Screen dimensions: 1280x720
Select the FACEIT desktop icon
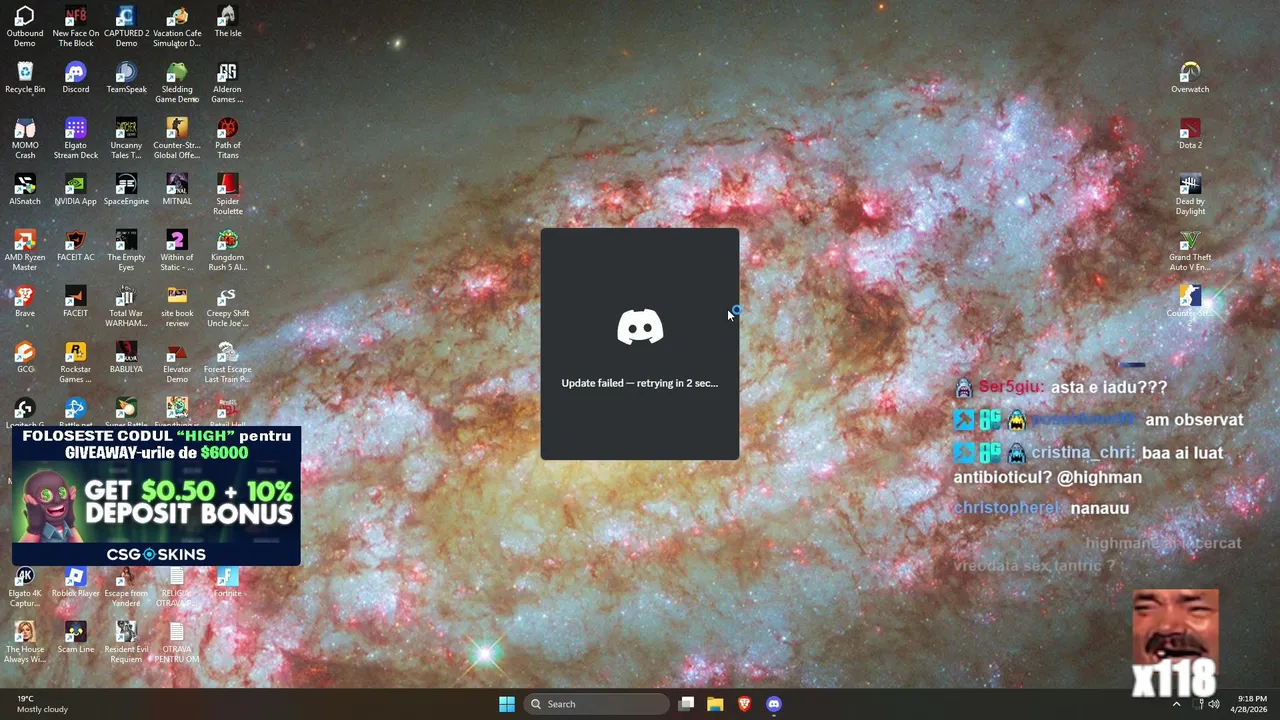coord(76,302)
